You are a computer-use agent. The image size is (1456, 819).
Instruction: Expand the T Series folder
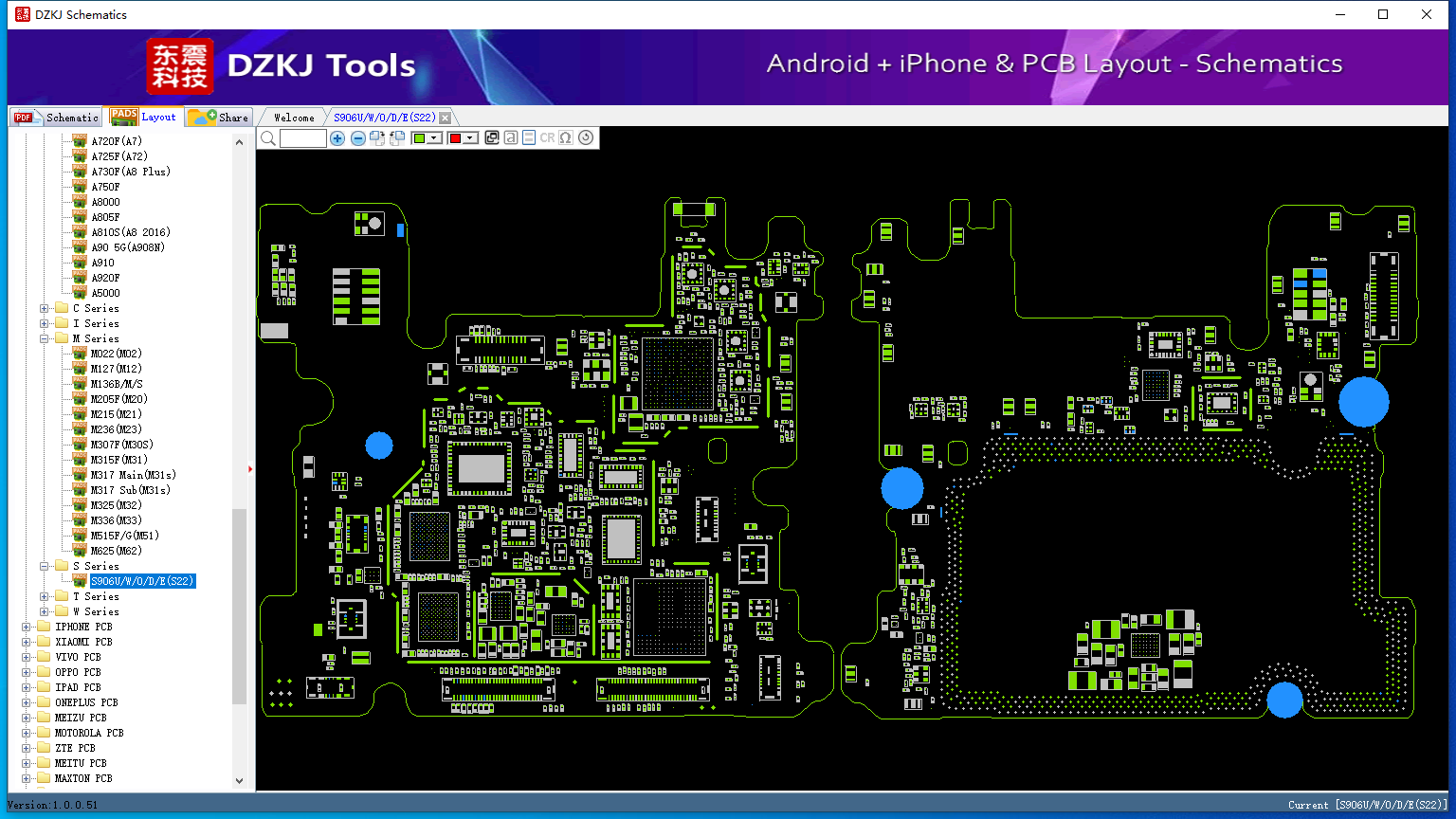point(45,596)
